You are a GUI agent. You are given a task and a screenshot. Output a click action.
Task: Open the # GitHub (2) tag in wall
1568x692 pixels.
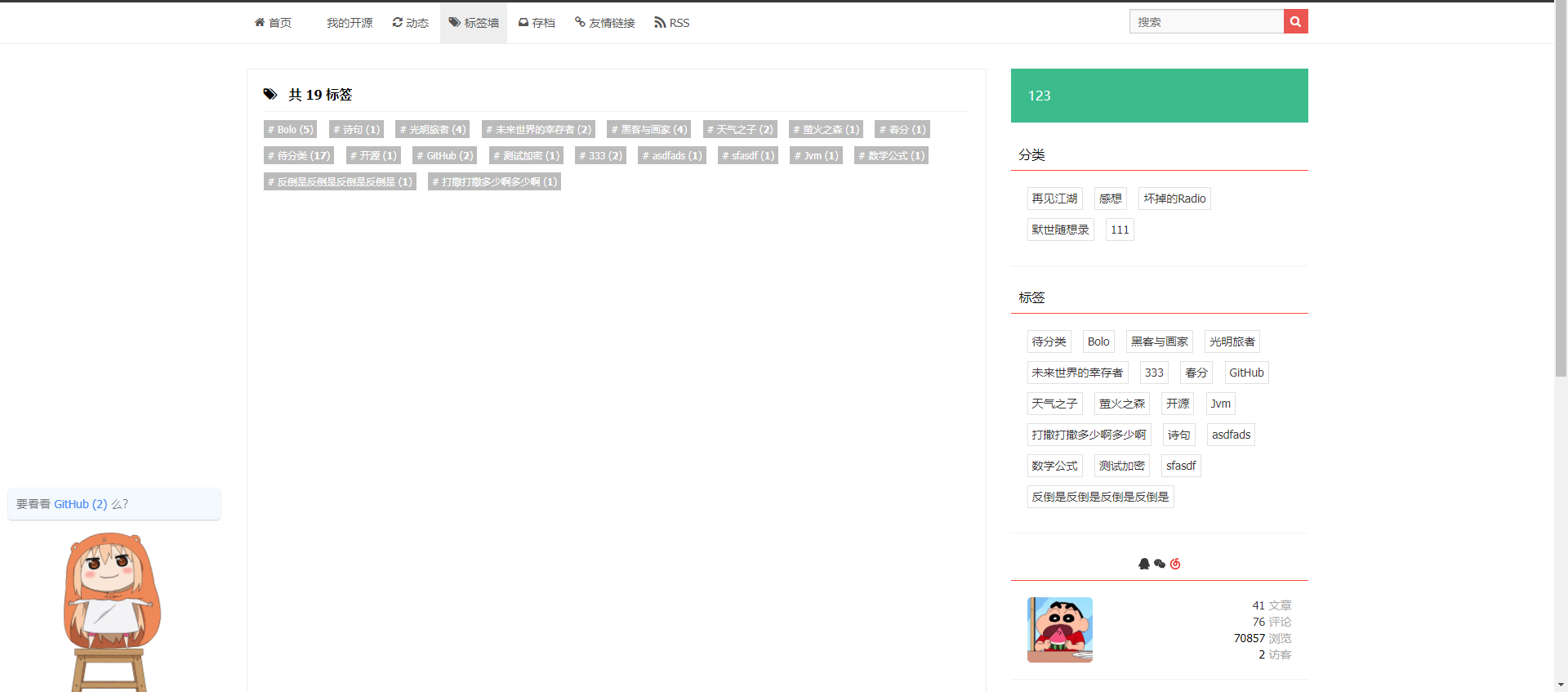[x=444, y=155]
